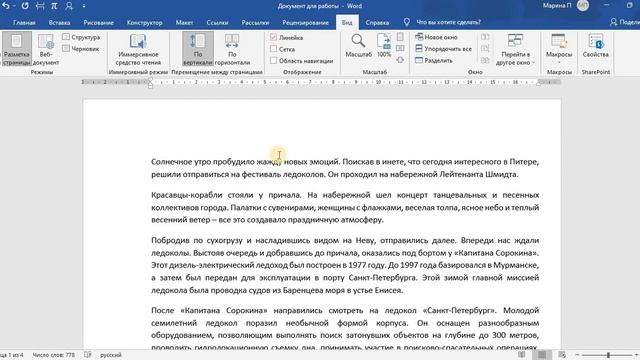The width and height of the screenshot is (640, 360).
Task: Select По вертикали page movement
Action: (x=198, y=49)
